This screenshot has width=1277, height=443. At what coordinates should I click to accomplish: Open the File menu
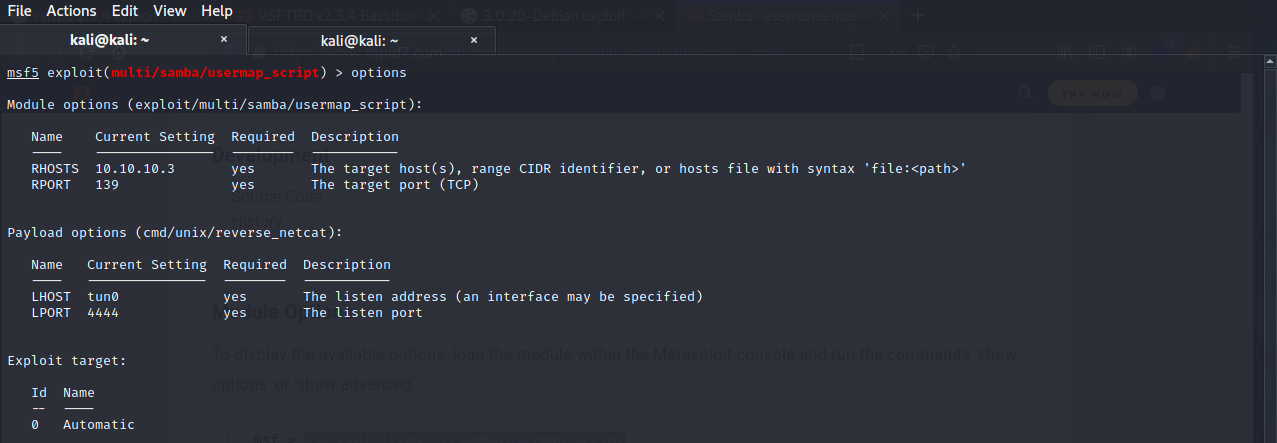click(19, 11)
